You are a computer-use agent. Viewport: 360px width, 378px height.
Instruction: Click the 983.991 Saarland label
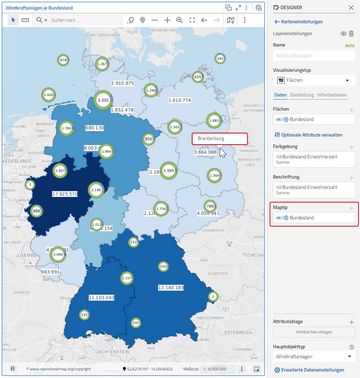[50, 272]
